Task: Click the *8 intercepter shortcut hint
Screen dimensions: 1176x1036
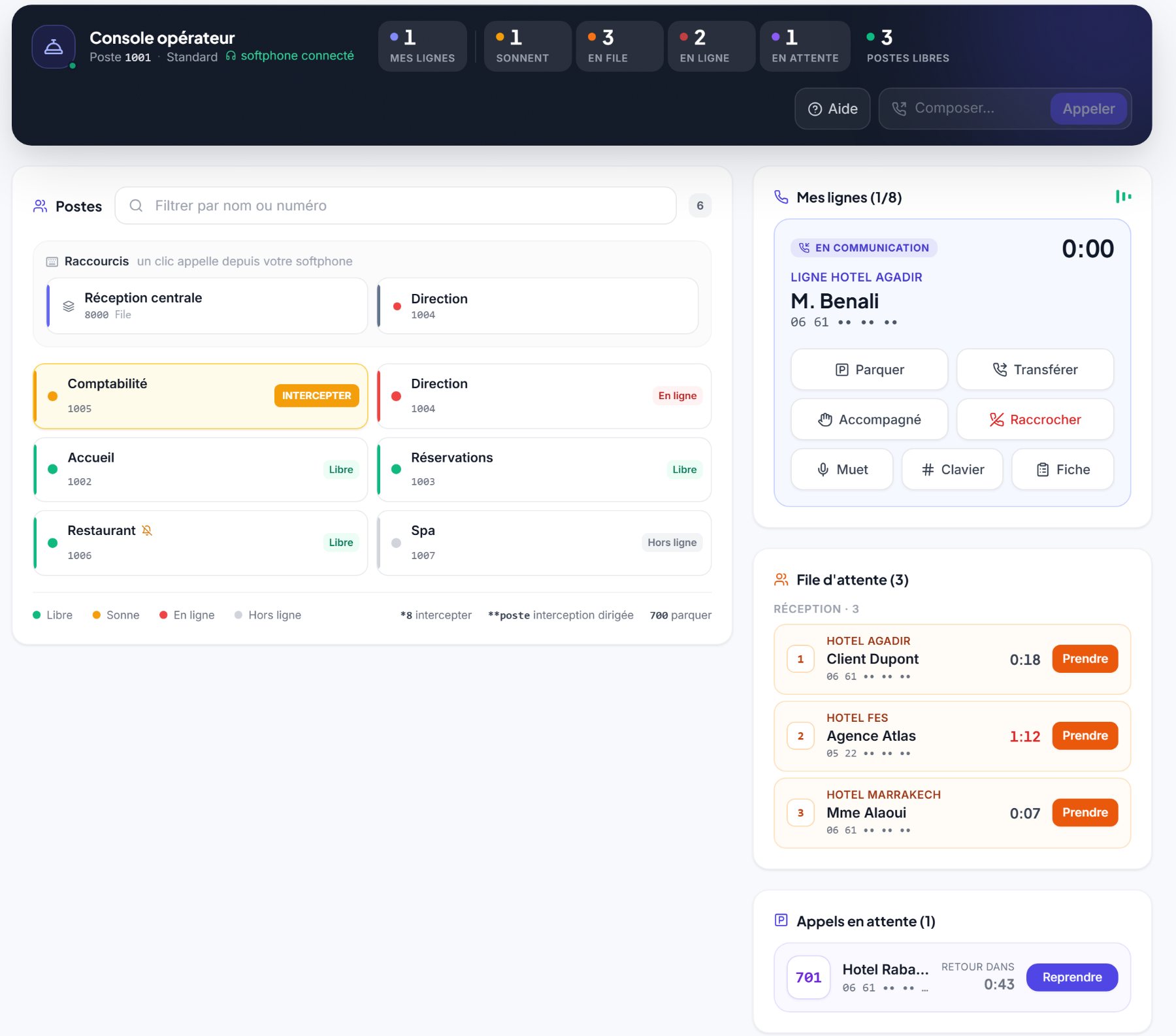Action: (436, 615)
